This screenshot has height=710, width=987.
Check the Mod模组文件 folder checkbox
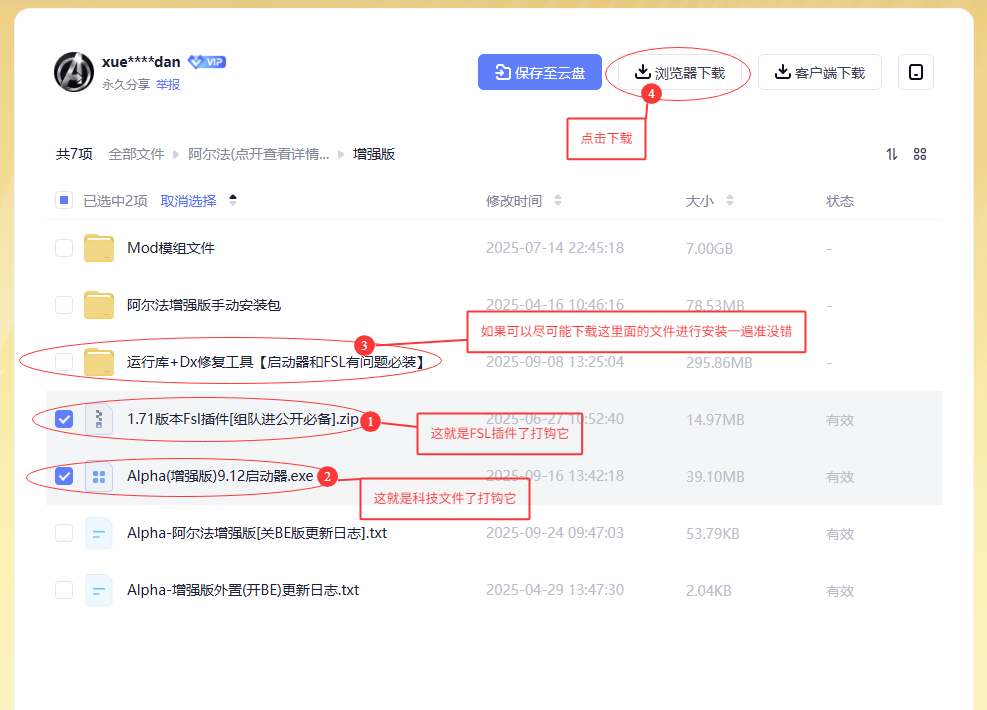tap(64, 248)
